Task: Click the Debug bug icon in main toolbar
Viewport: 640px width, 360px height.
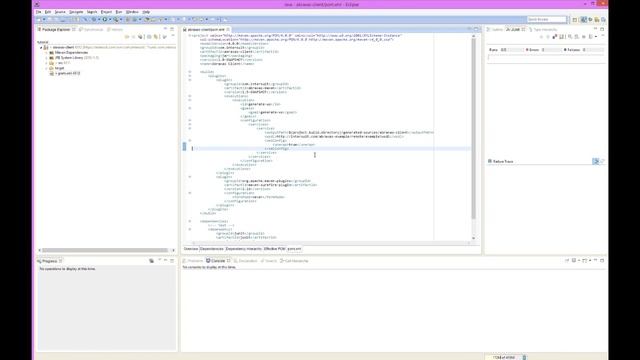Action: click(x=94, y=19)
